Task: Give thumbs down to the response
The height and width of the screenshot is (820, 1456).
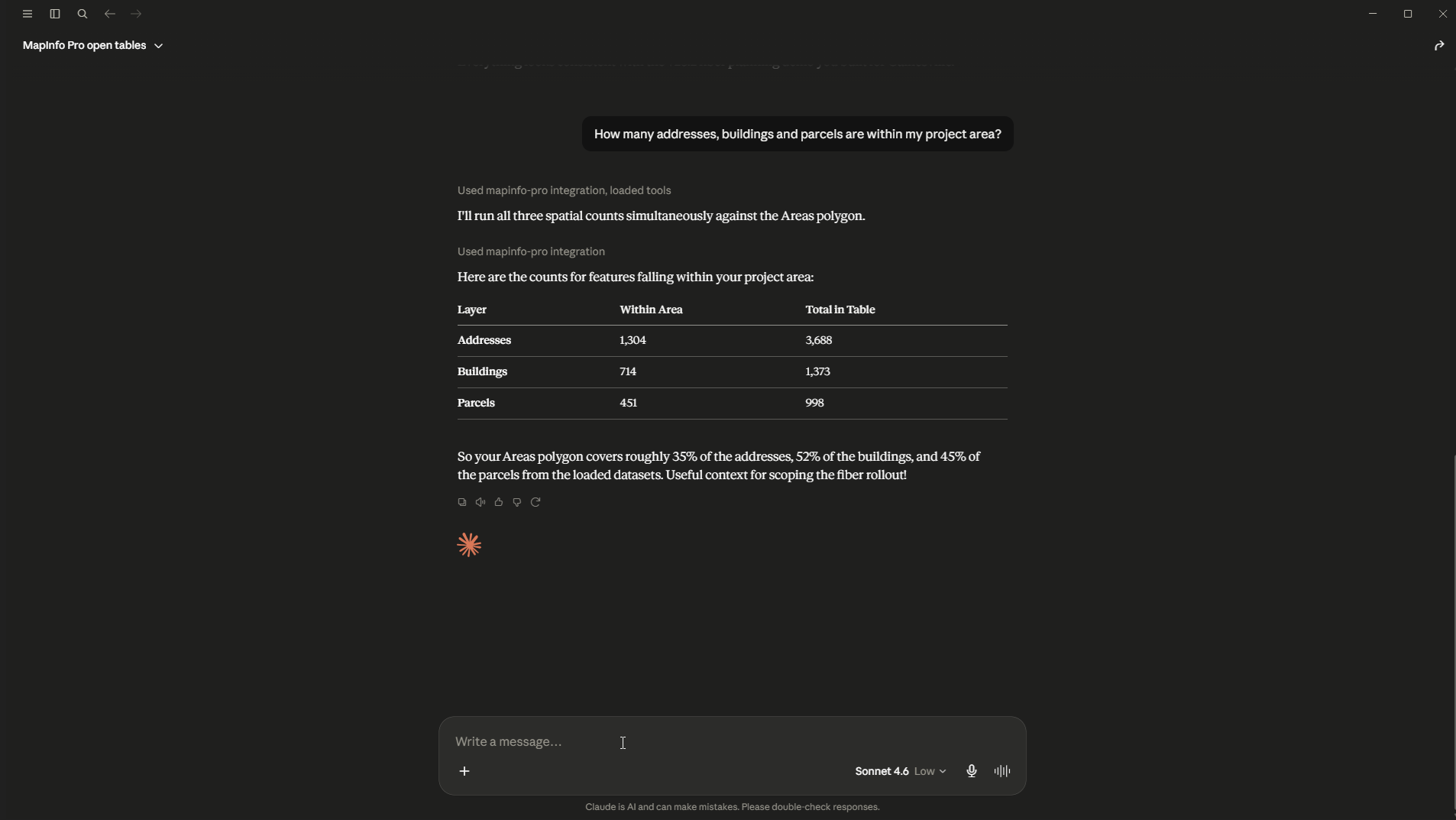Action: click(517, 502)
